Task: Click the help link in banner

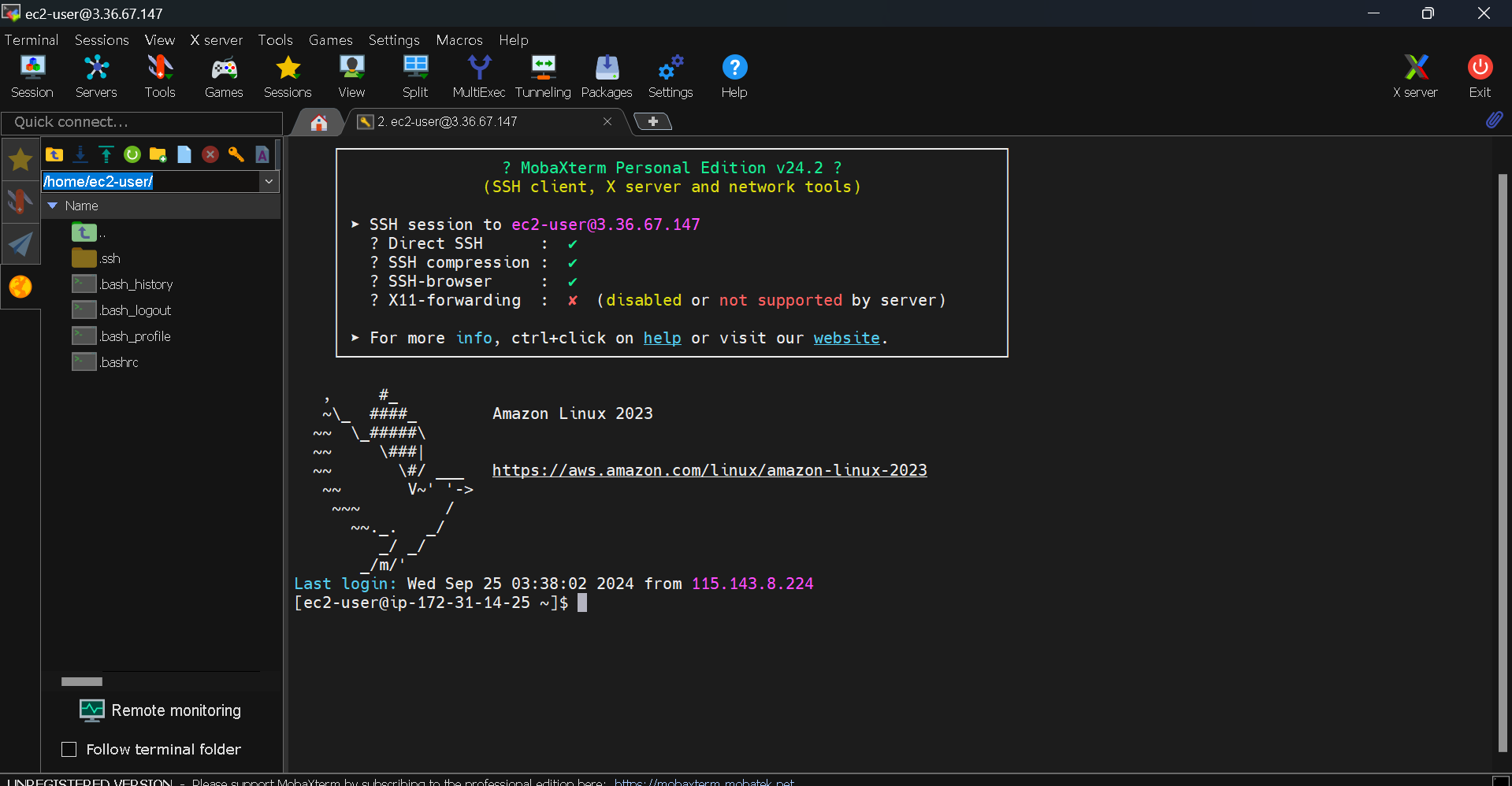Action: coord(662,338)
